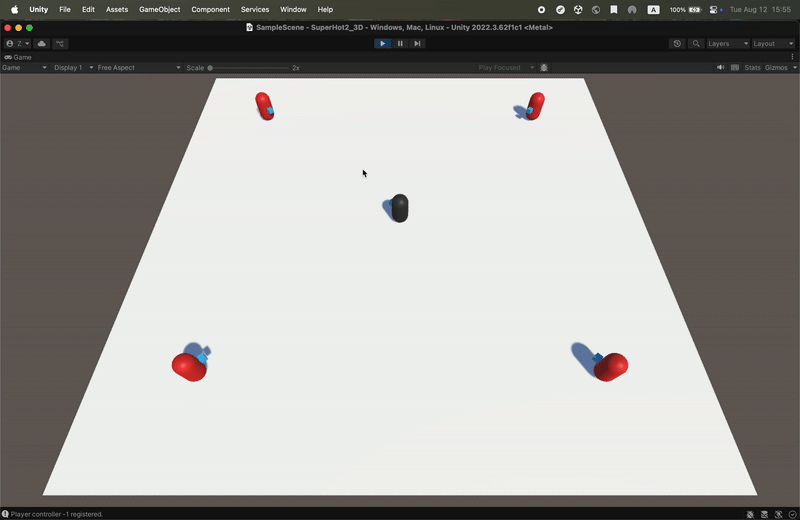Image resolution: width=800 pixels, height=520 pixels.
Task: Toggle the bug icon beside Play Focused
Action: (544, 68)
